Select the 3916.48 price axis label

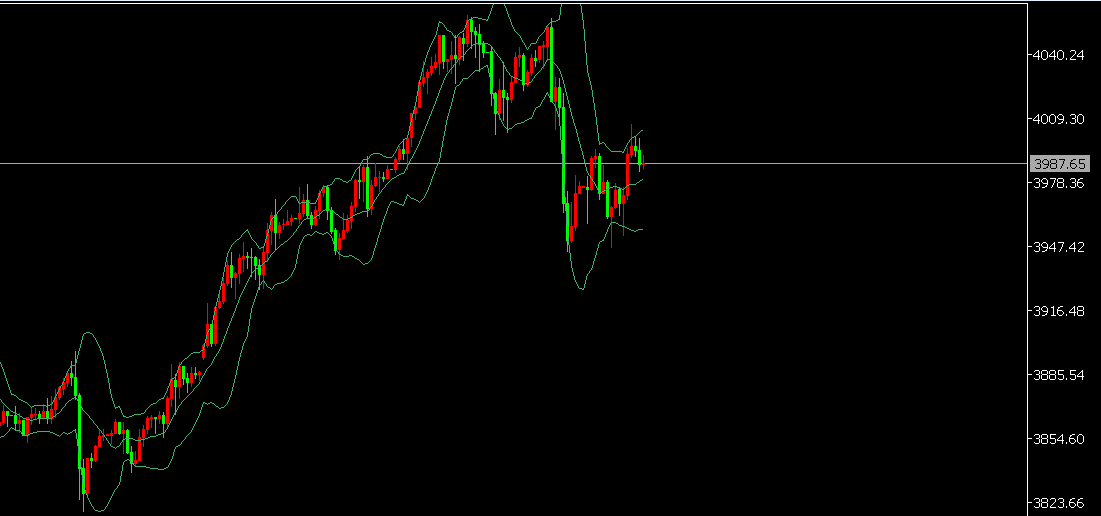tap(1058, 311)
